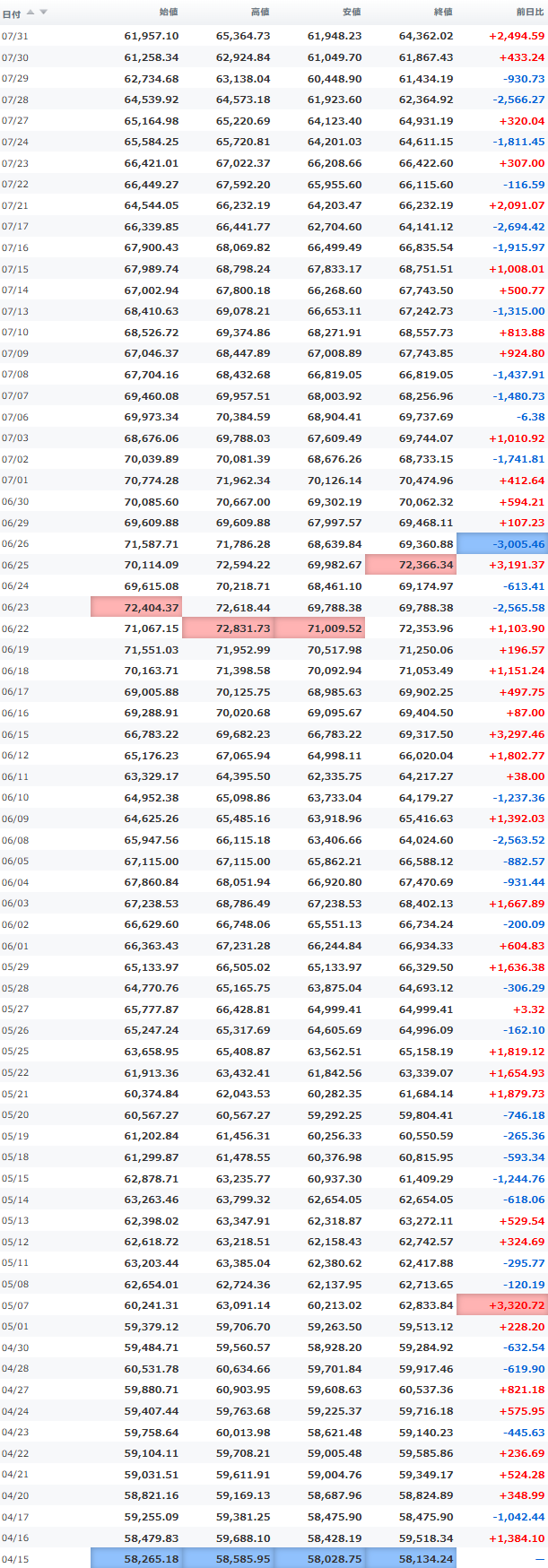Click the +3.32 change on 05/27
The height and width of the screenshot is (1568, 548).
point(530,1009)
